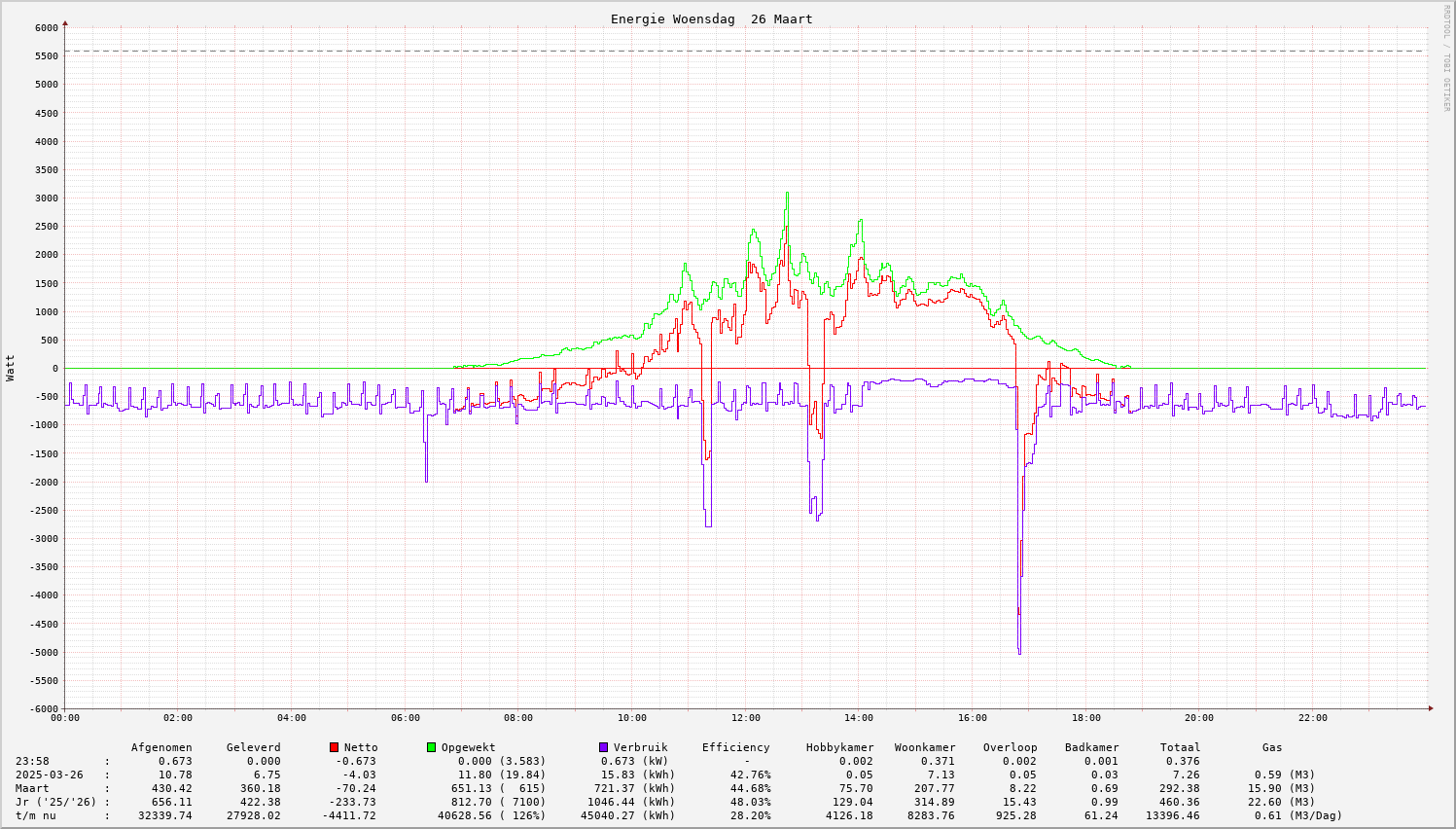Click the RRDTOOL / TOBI OETIKER watermark
The height and width of the screenshot is (829, 1456).
[1446, 57]
